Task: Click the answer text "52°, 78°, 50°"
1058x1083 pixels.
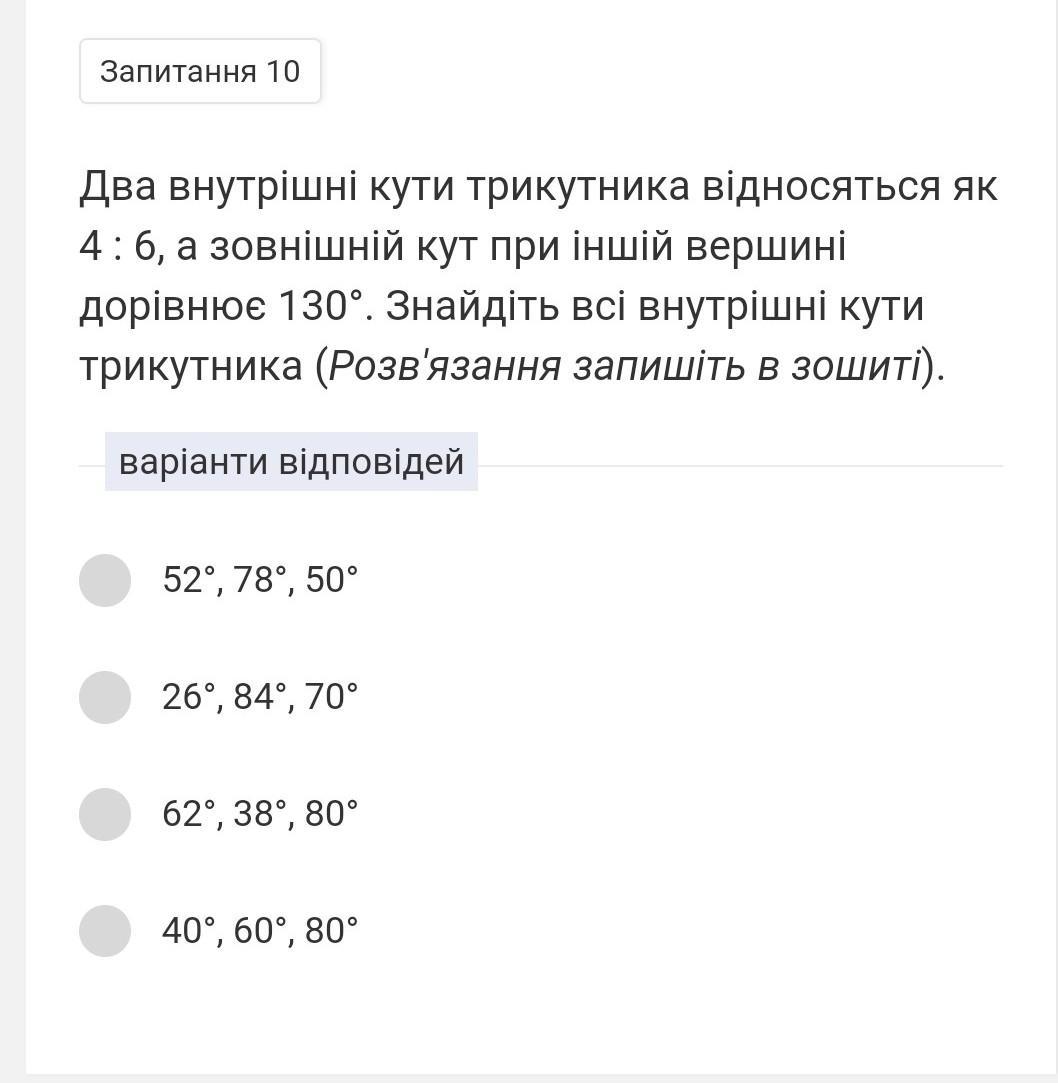Action: (260, 580)
